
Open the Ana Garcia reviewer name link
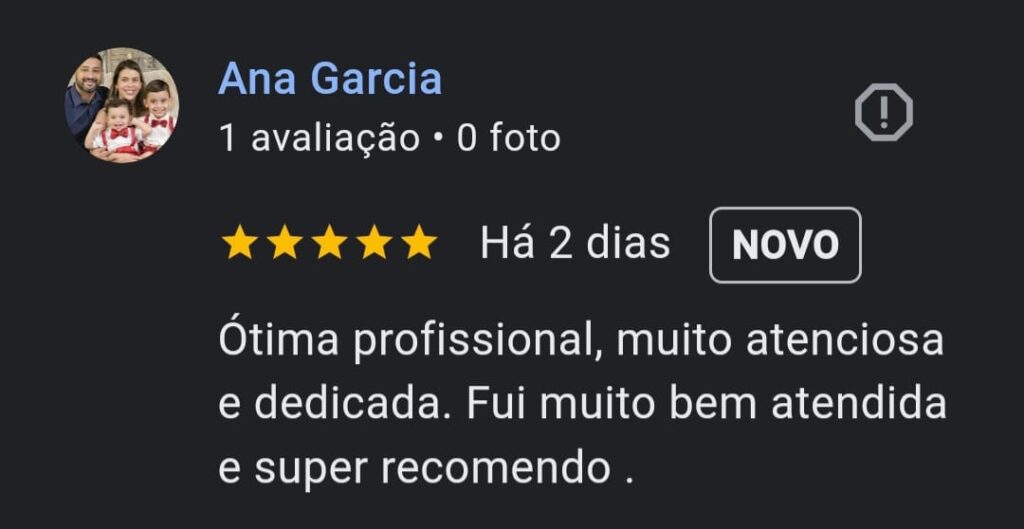click(x=330, y=79)
